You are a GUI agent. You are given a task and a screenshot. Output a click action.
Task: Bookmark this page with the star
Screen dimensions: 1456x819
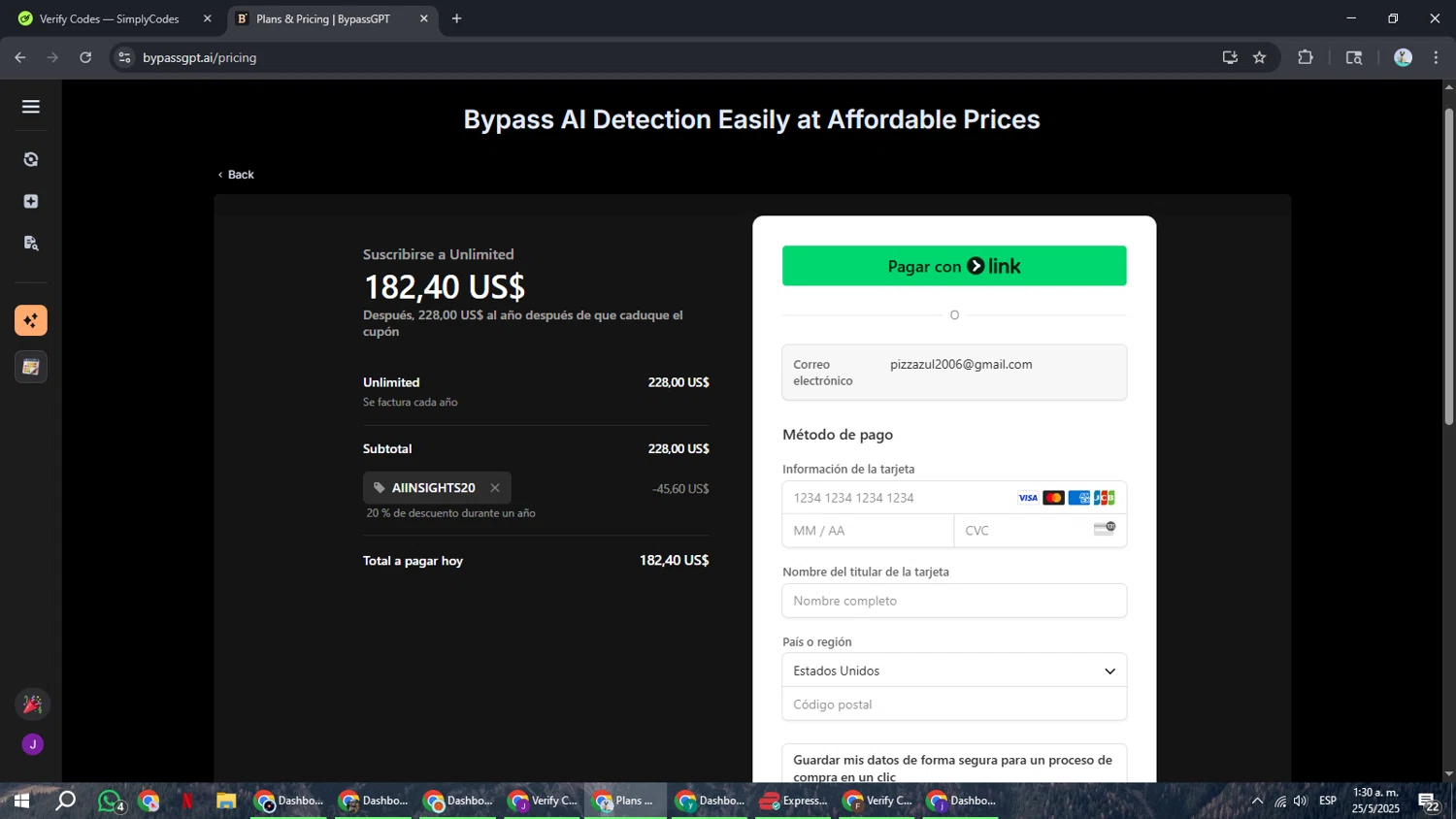(1260, 57)
